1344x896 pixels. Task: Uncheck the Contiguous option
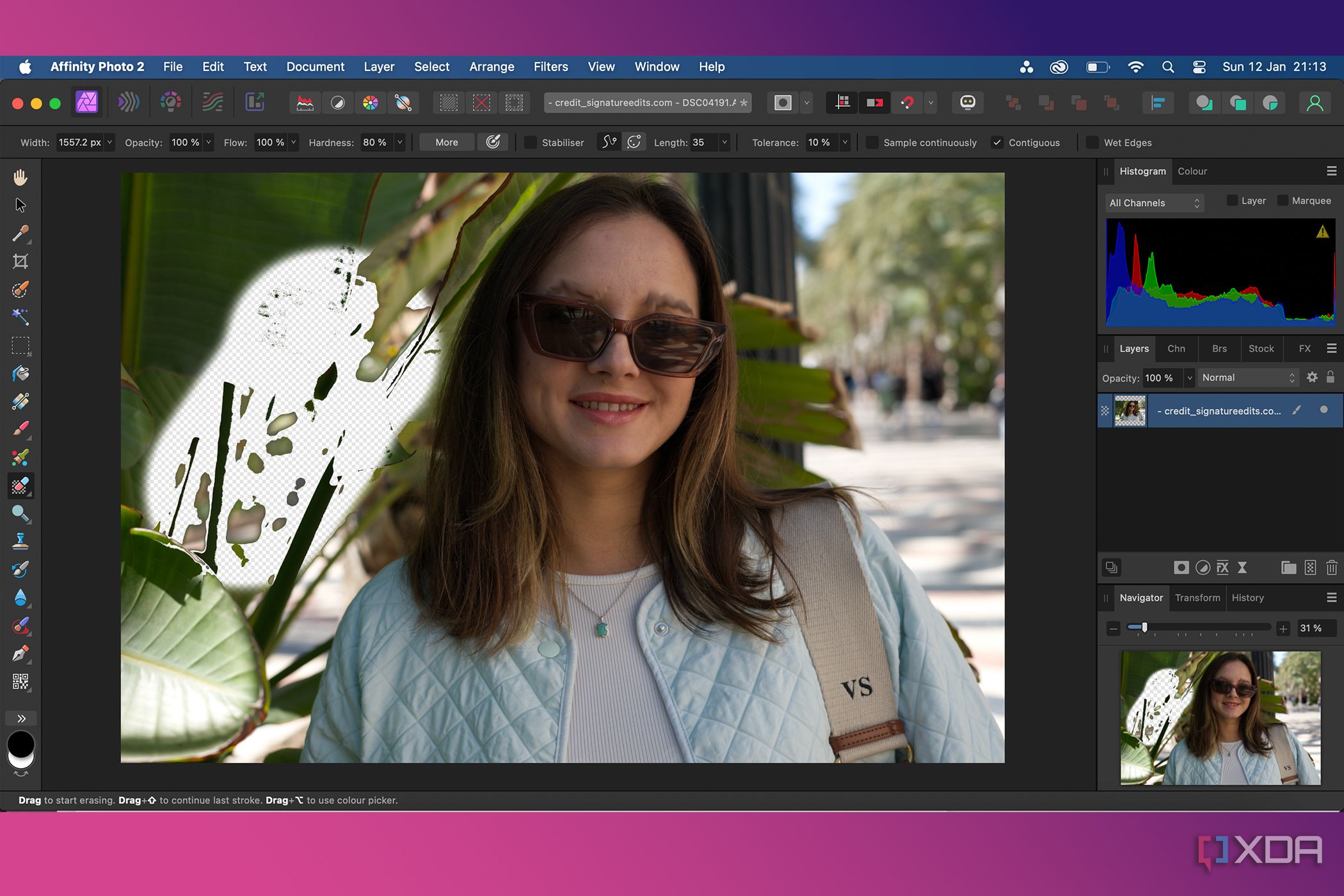pos(997,143)
